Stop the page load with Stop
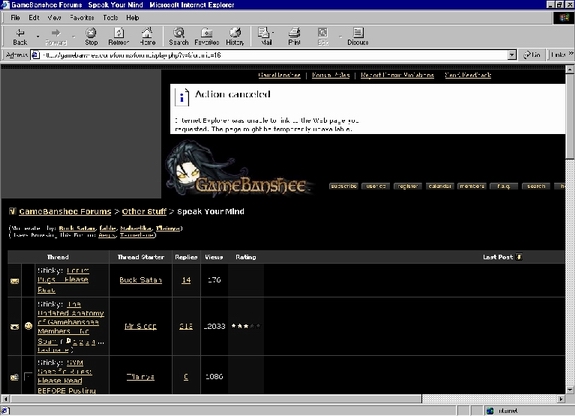The width and height of the screenshot is (575, 416). click(91, 37)
